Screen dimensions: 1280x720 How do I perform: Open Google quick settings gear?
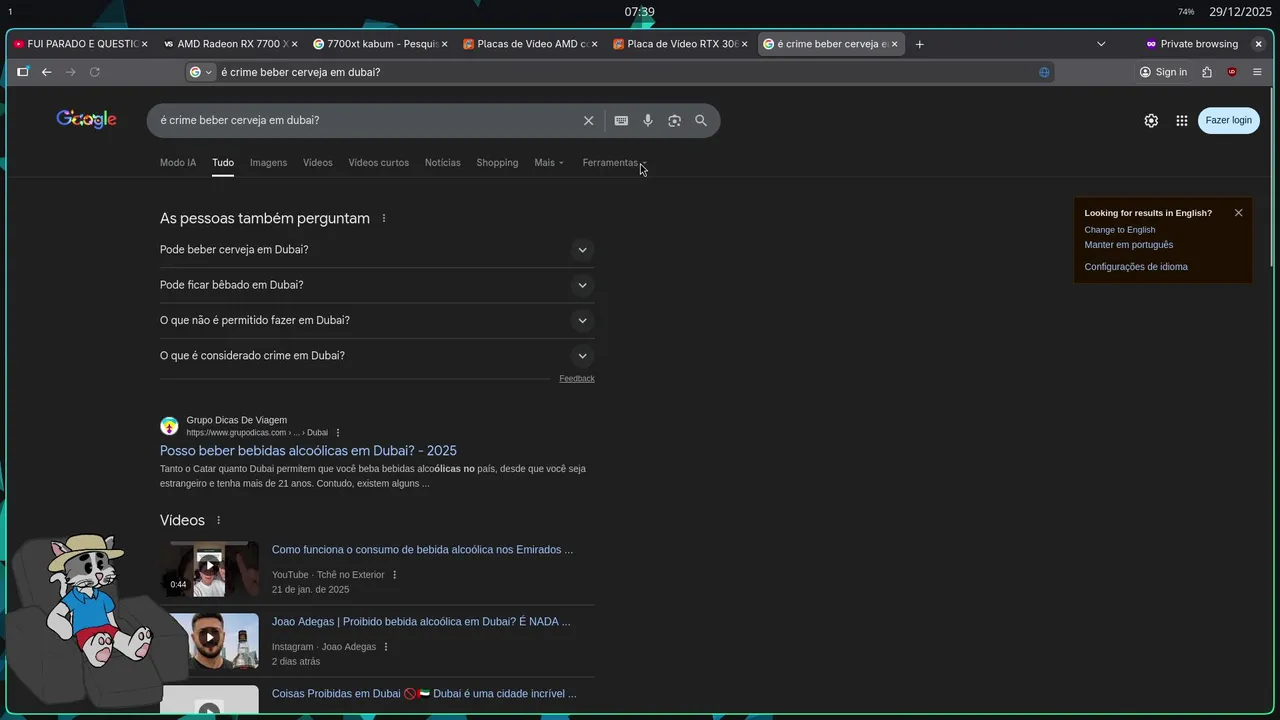[x=1151, y=120]
